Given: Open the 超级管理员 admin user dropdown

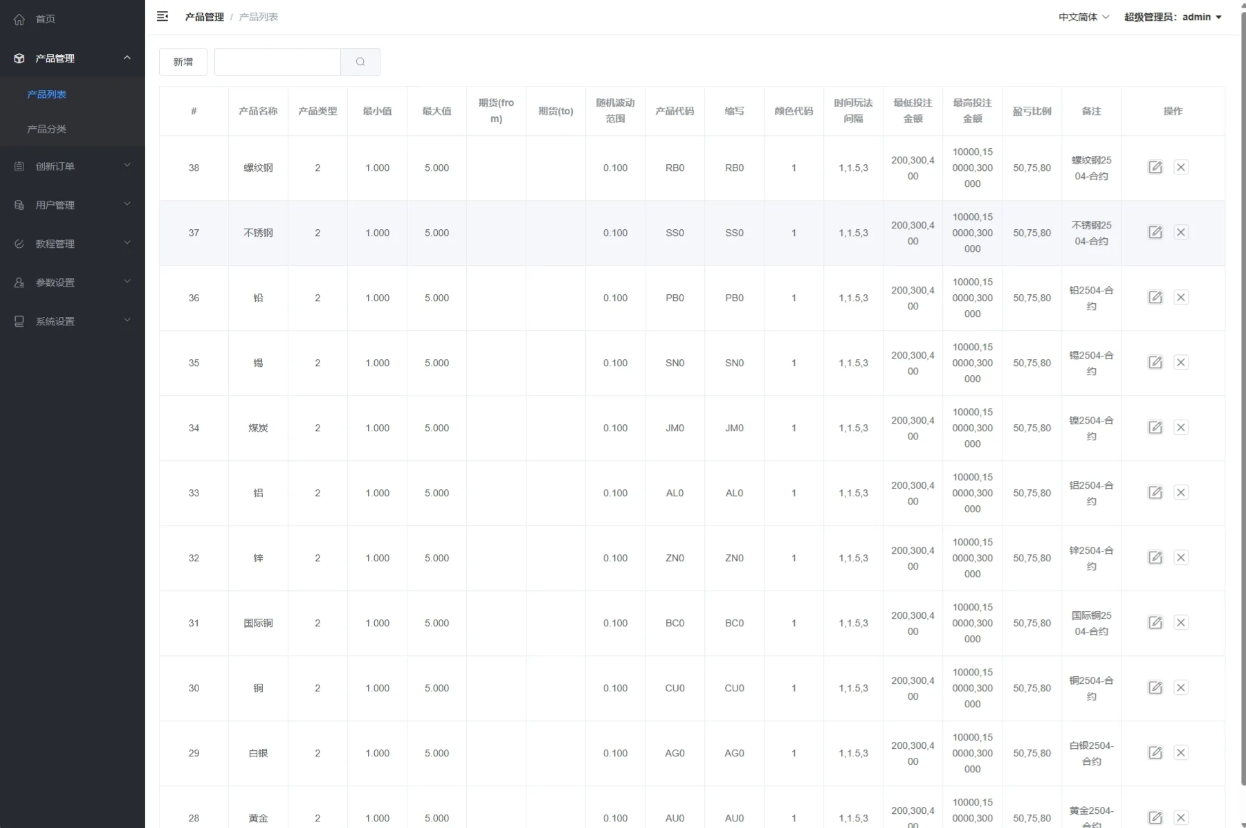Looking at the screenshot, I should pyautogui.click(x=1172, y=17).
